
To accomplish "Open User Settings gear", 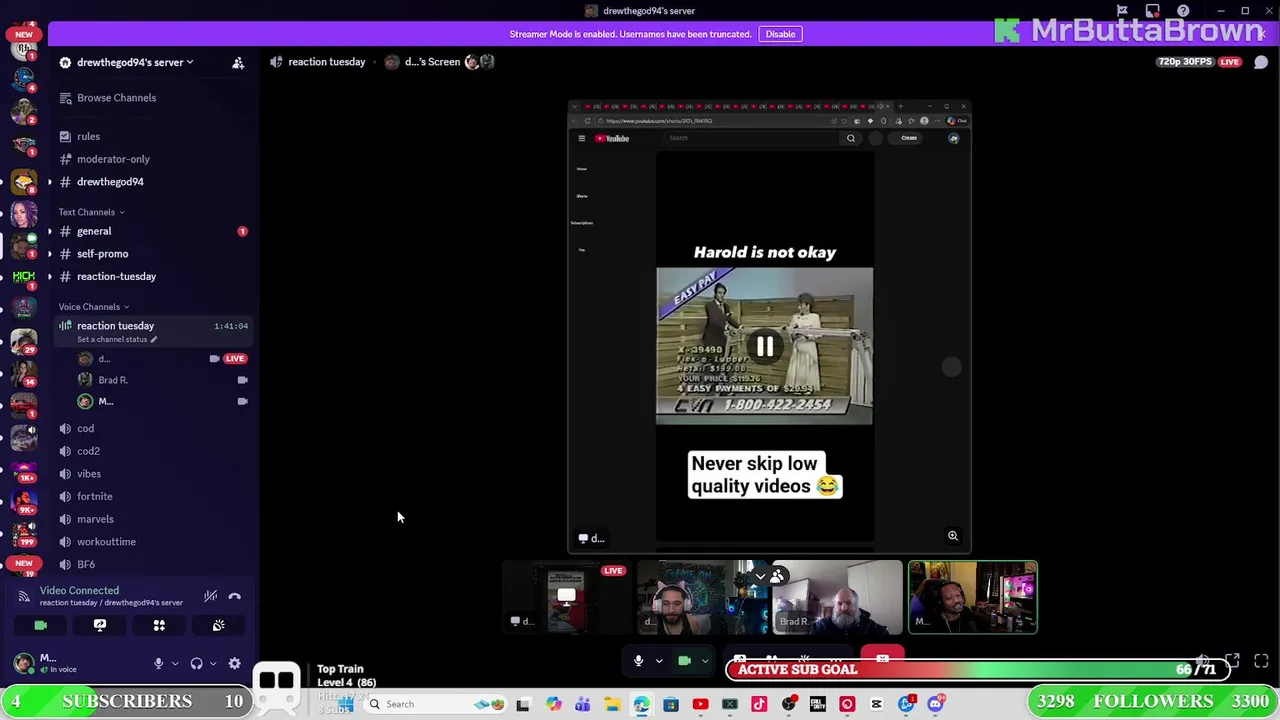I will pyautogui.click(x=234, y=663).
